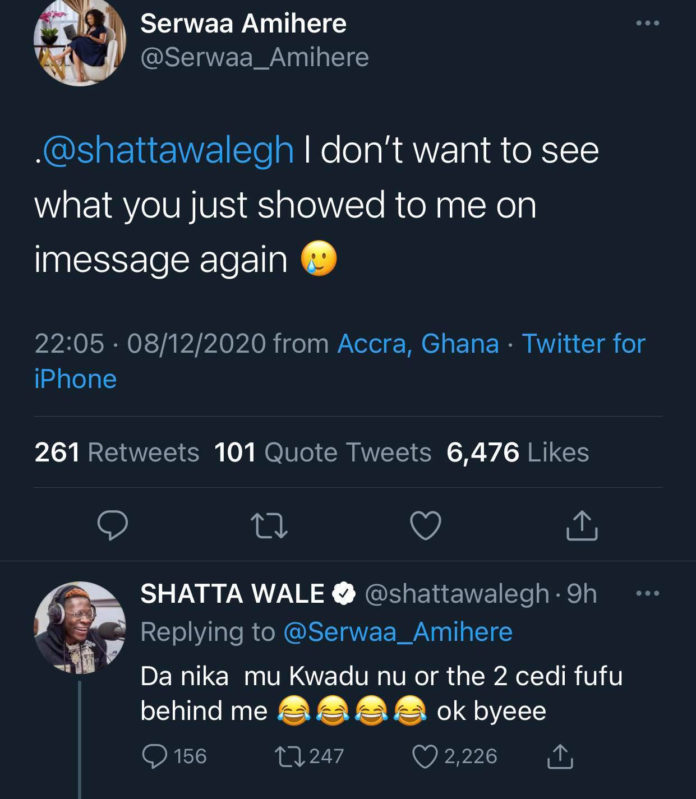View the 101 Quote Tweets list

323,452
